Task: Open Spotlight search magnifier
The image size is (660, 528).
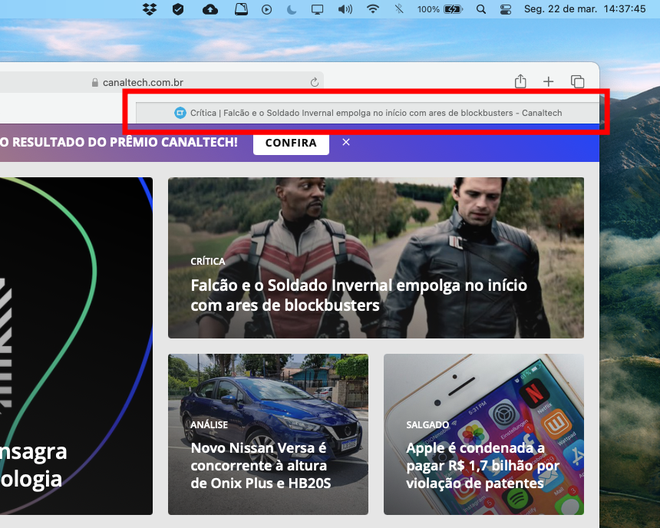Action: point(481,9)
